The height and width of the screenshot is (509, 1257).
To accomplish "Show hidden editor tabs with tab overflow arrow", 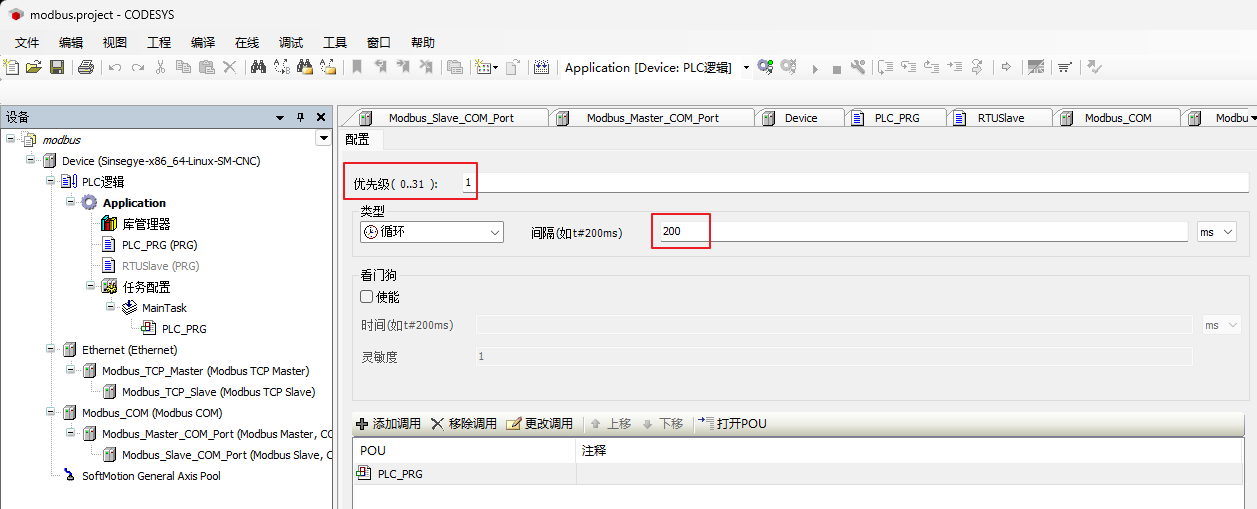I will tap(1254, 118).
